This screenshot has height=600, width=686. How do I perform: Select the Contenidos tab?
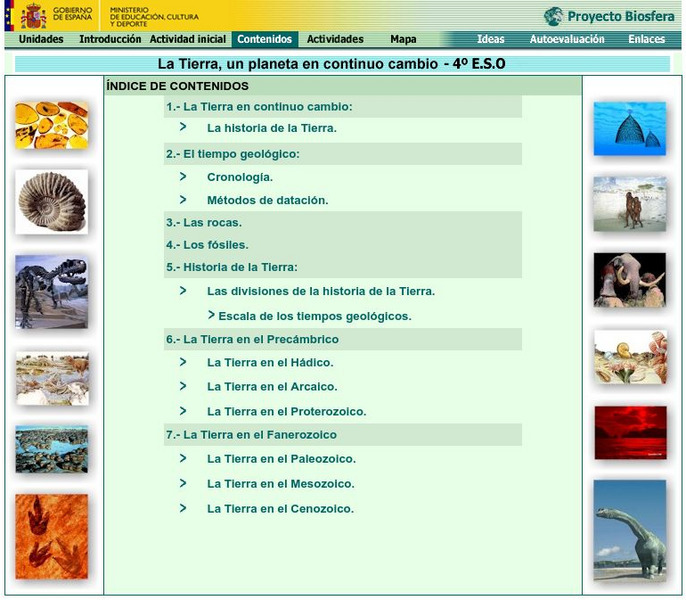click(265, 39)
